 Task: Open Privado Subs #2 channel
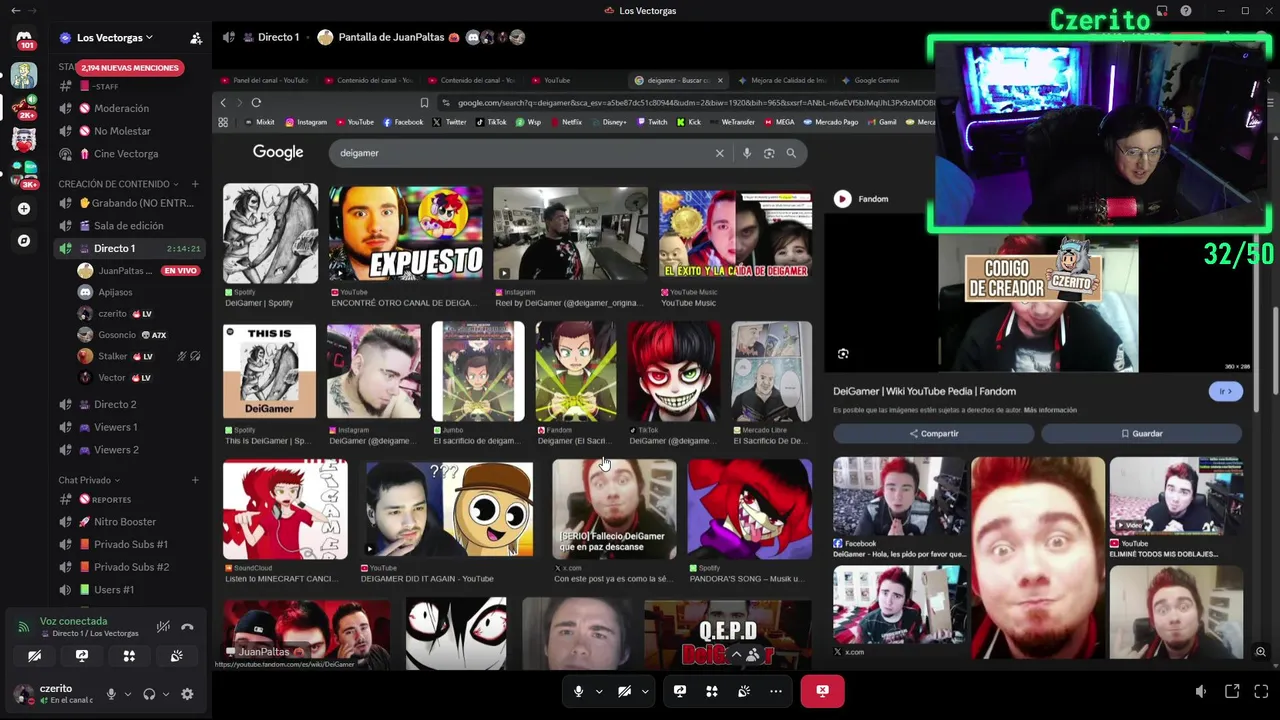pos(130,567)
